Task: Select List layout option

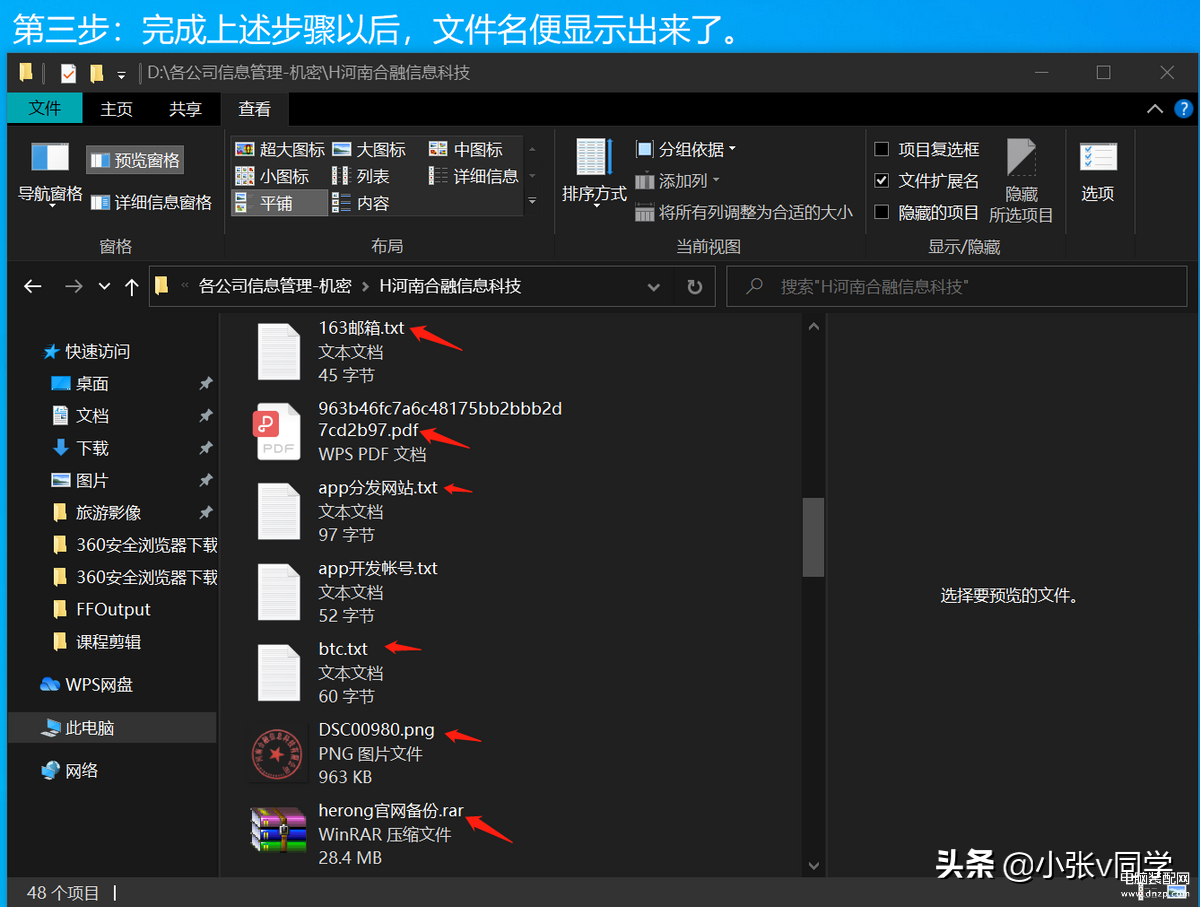Action: coord(361,176)
